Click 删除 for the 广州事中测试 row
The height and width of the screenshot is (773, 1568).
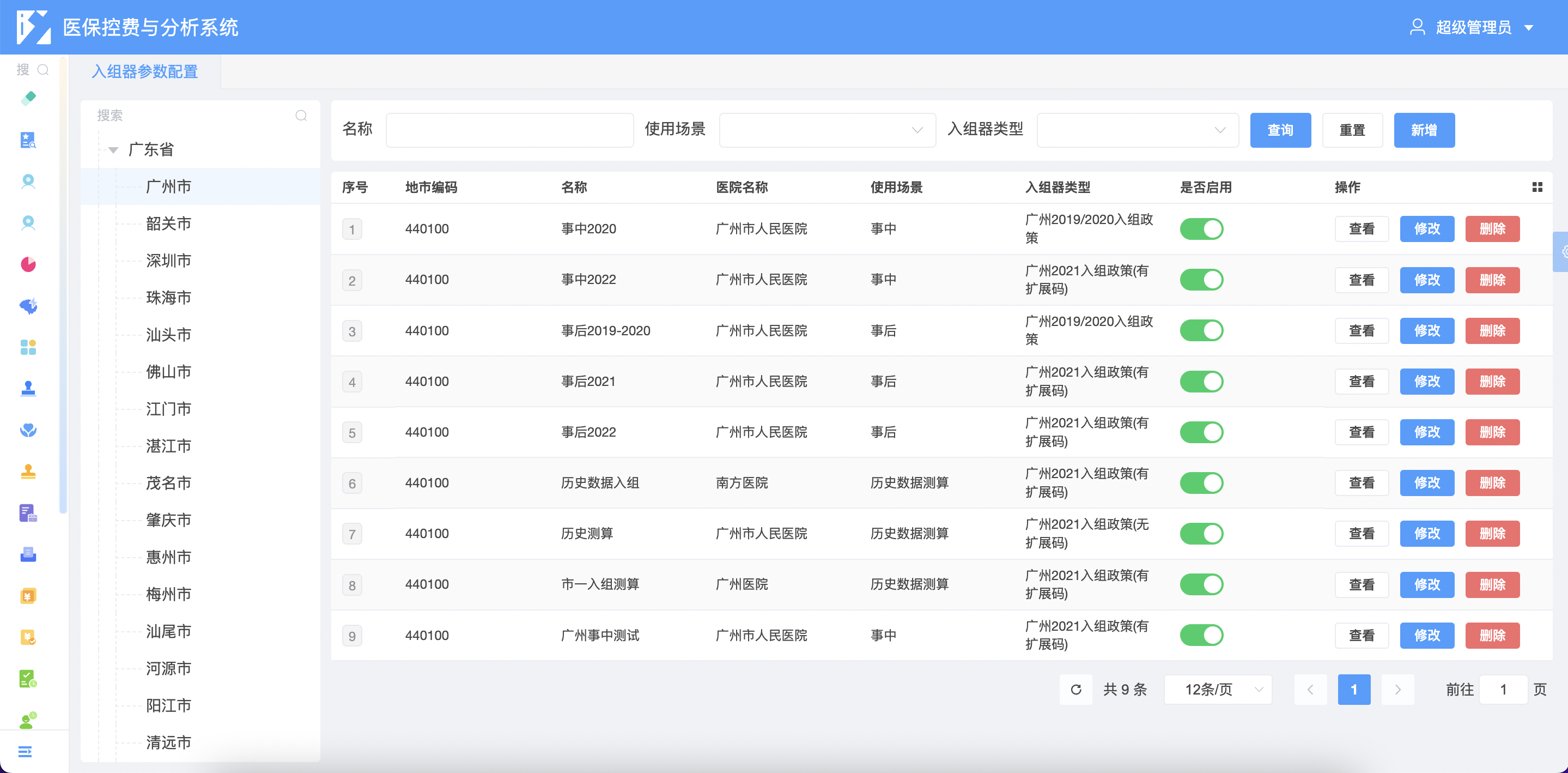pyautogui.click(x=1492, y=635)
